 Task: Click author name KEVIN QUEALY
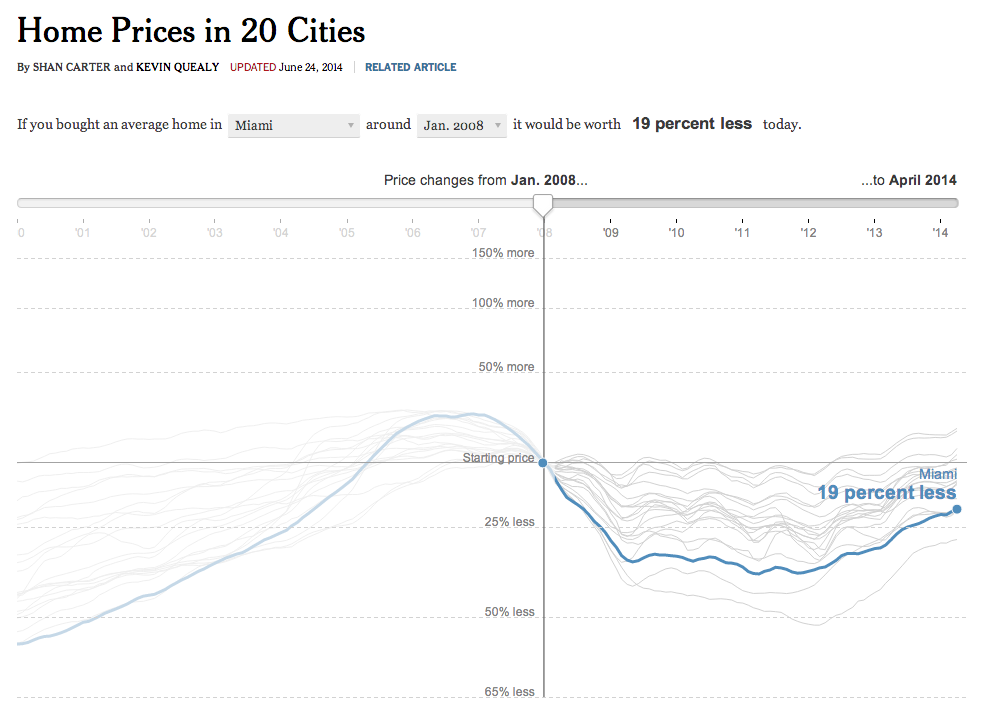[178, 67]
